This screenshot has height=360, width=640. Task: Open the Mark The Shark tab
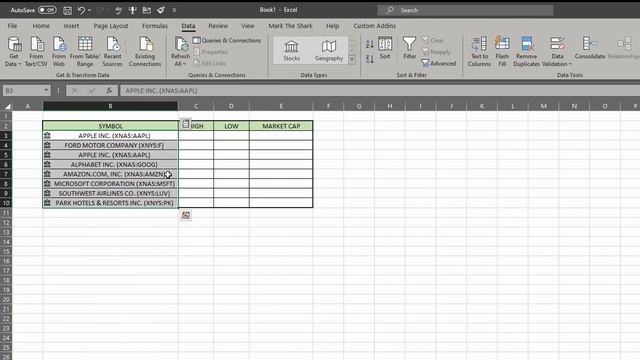click(290, 26)
